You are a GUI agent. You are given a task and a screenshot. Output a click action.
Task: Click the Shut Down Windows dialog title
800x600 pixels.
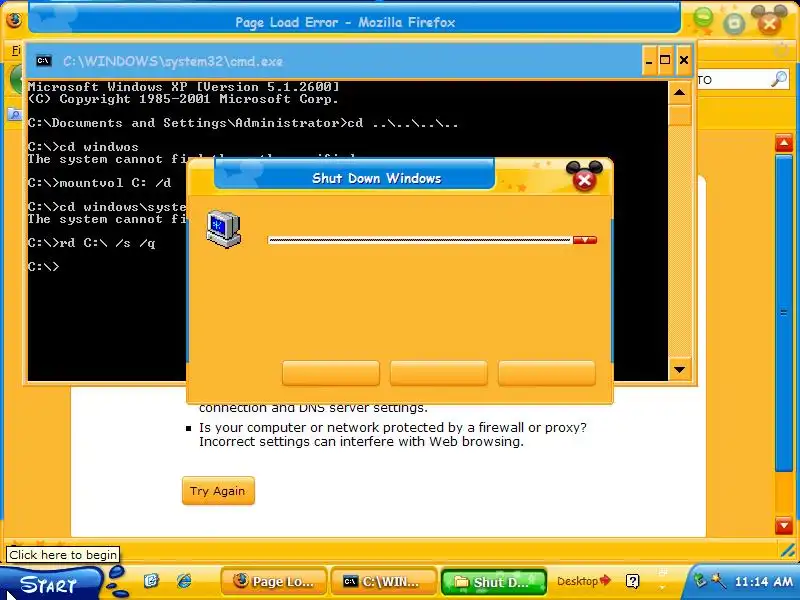[x=377, y=178]
